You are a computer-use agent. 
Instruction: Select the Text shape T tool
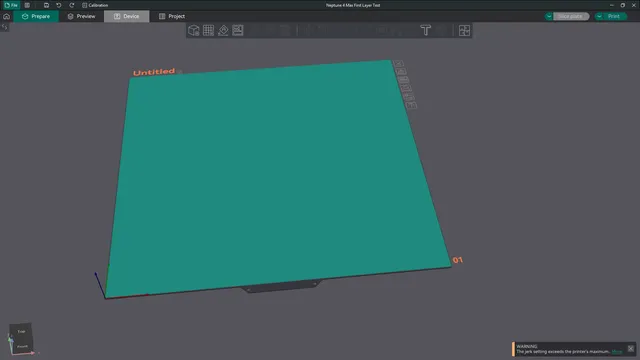(425, 30)
